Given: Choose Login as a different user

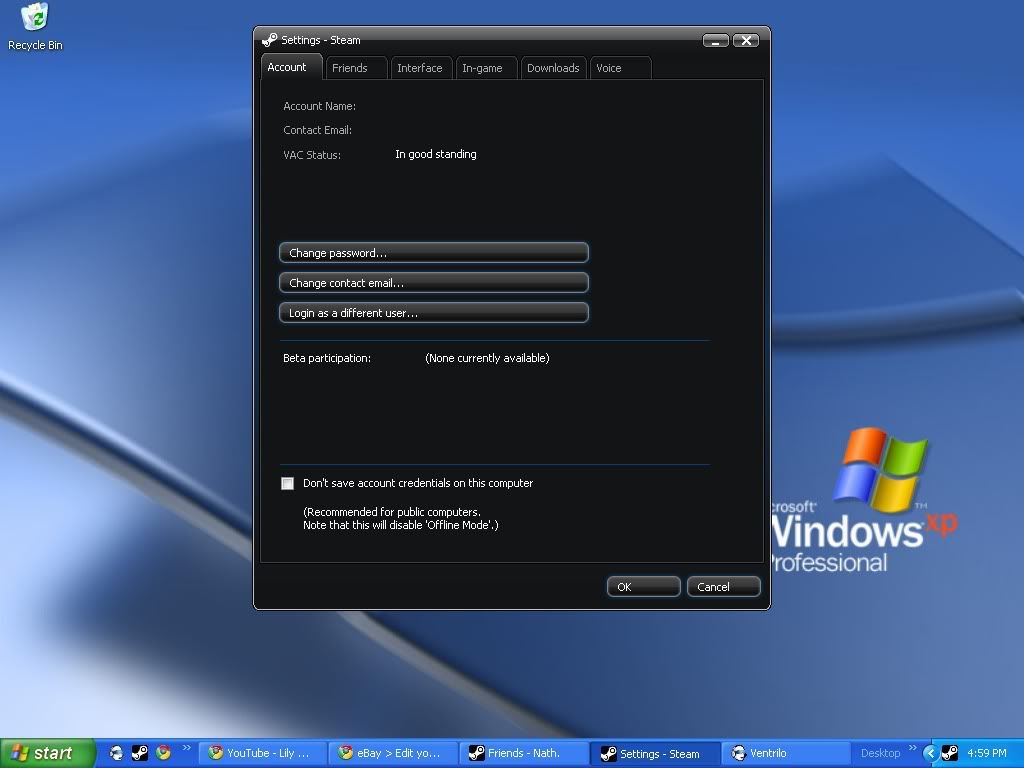Looking at the screenshot, I should click(x=434, y=313).
